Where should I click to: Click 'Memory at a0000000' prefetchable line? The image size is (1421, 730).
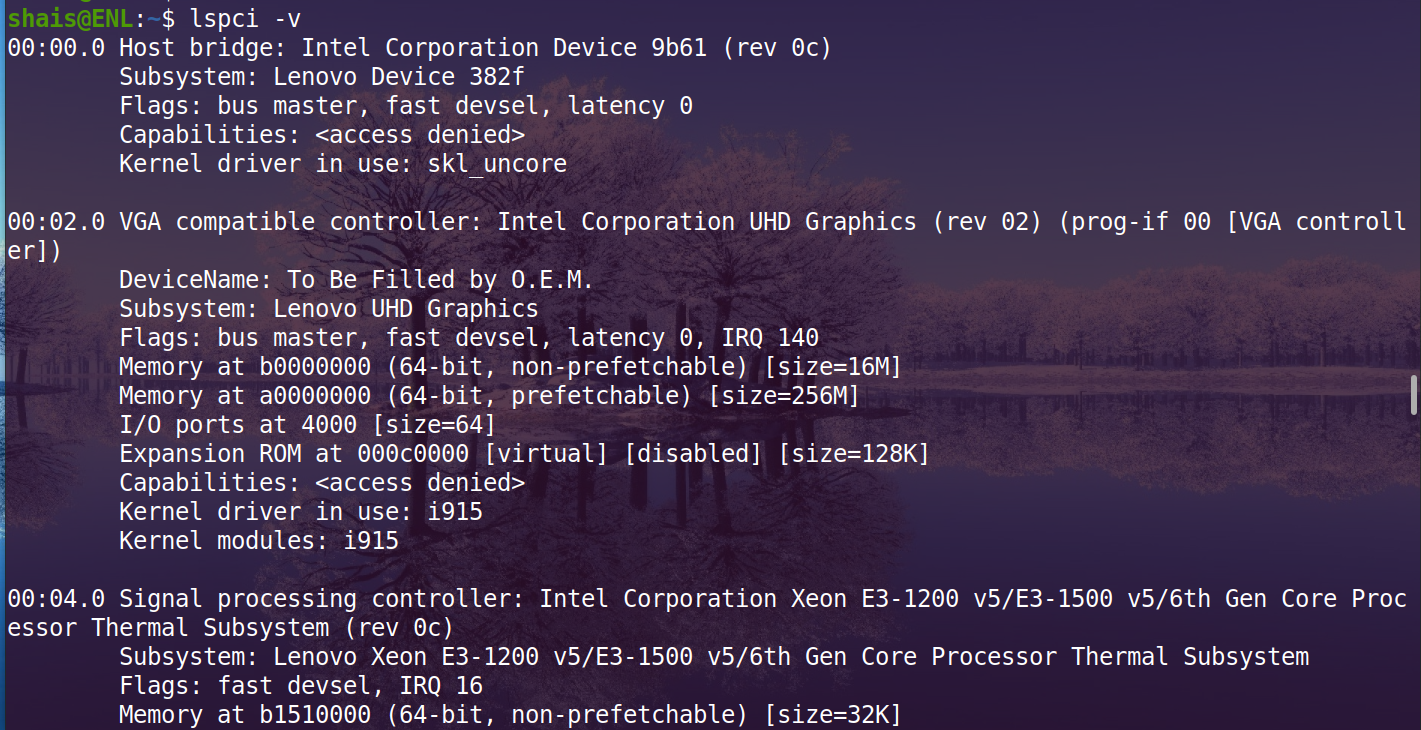tap(489, 396)
